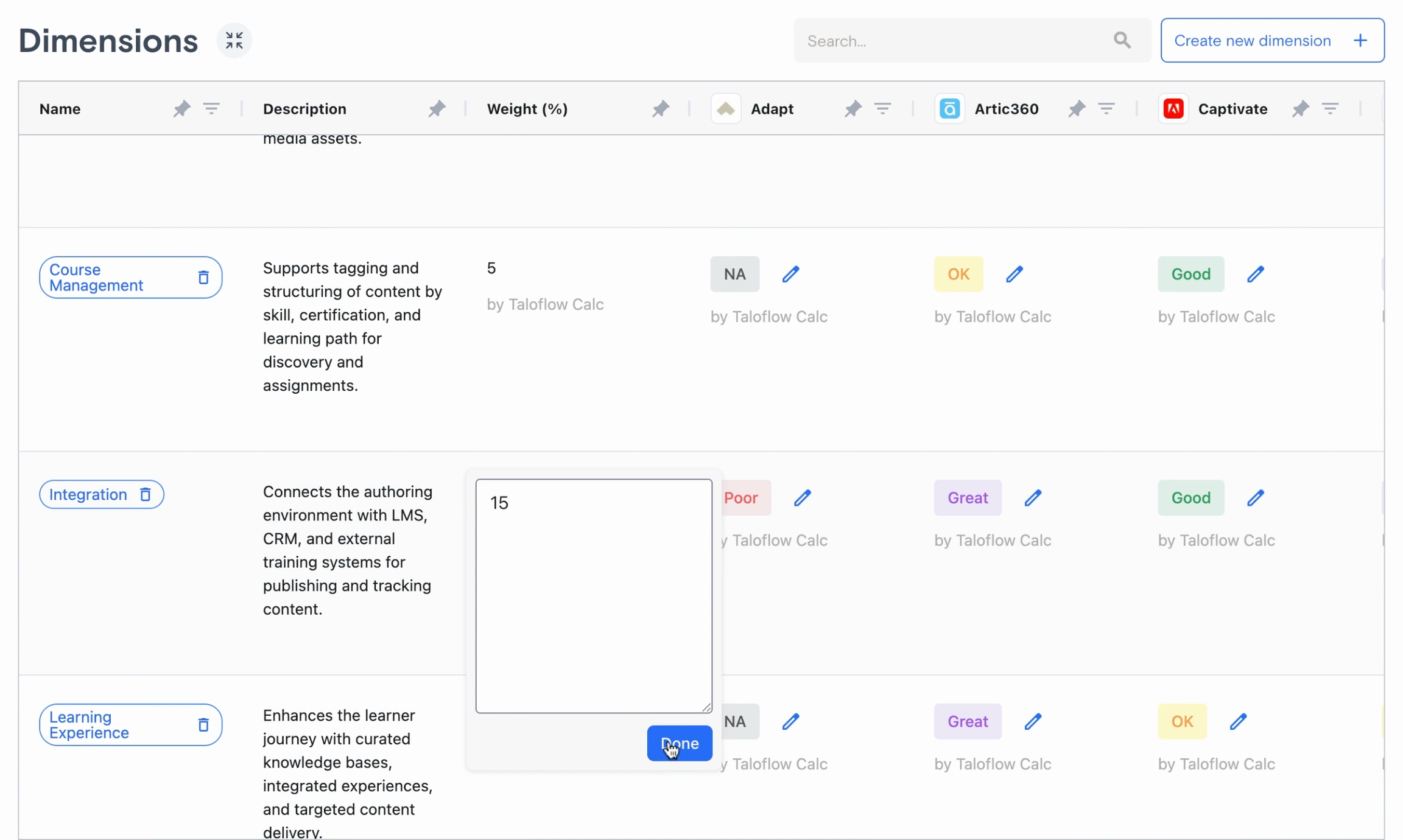The height and width of the screenshot is (840, 1403).
Task: Edit Artic360 Great rating for Integration
Action: coord(1033,498)
